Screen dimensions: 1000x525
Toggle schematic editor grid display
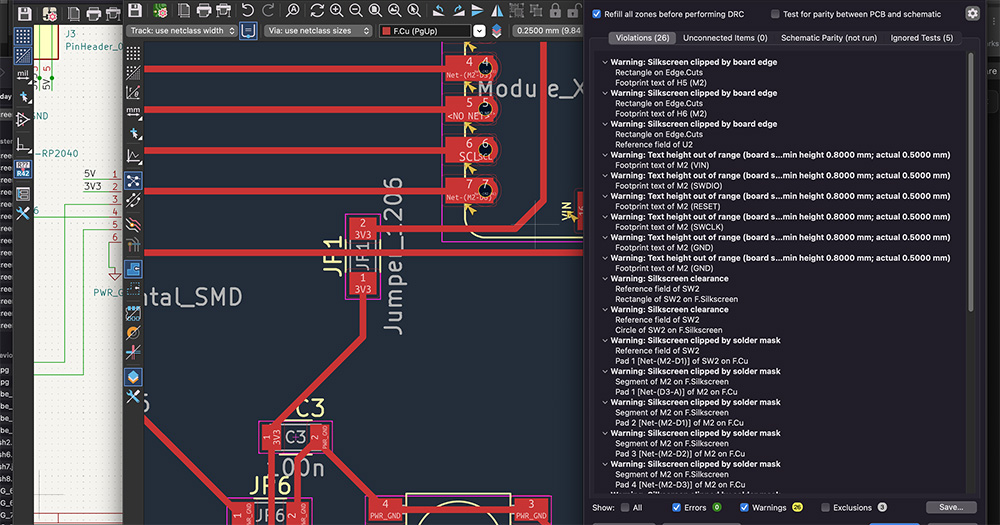23,36
